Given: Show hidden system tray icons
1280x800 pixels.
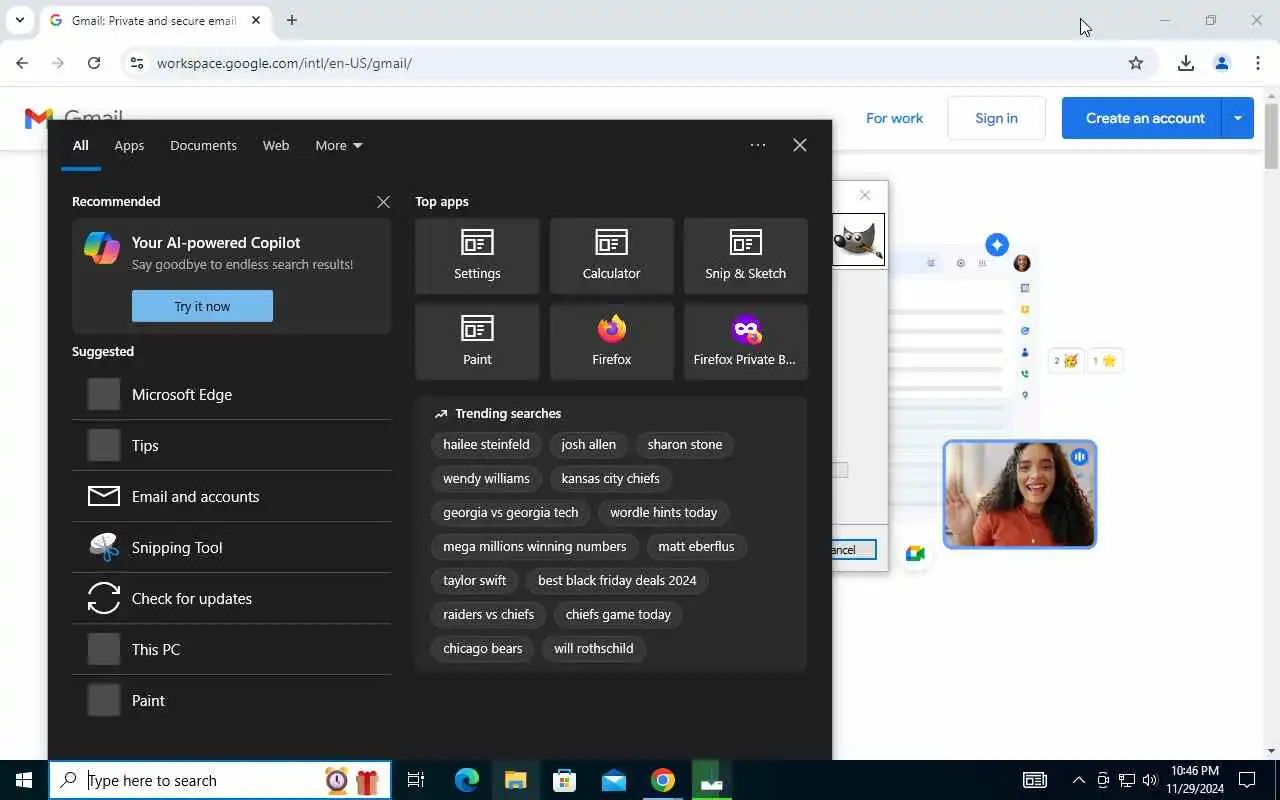Looking at the screenshot, I should click(x=1078, y=780).
